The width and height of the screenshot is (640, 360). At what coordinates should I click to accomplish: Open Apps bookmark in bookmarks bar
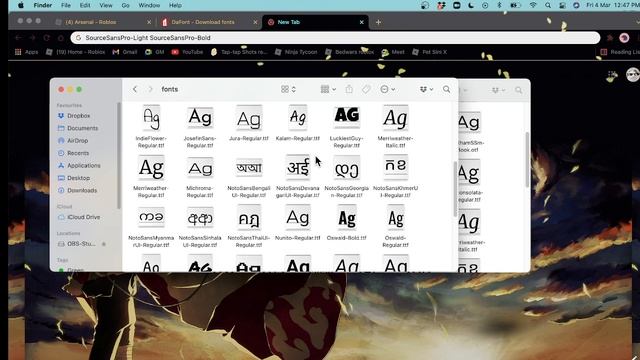tap(27, 52)
